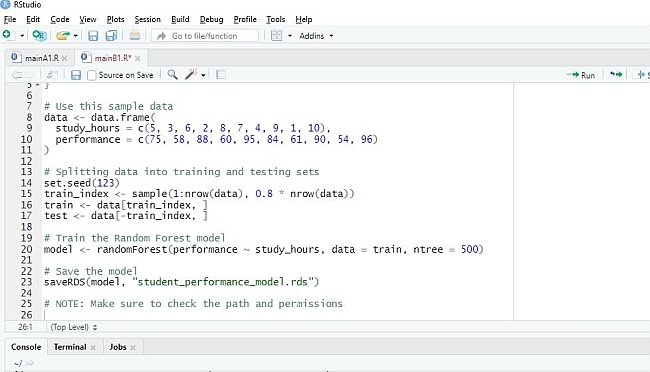Viewport: 650px width, 372px height.
Task: Click the Compile Report notebook icon
Action: click(221, 75)
